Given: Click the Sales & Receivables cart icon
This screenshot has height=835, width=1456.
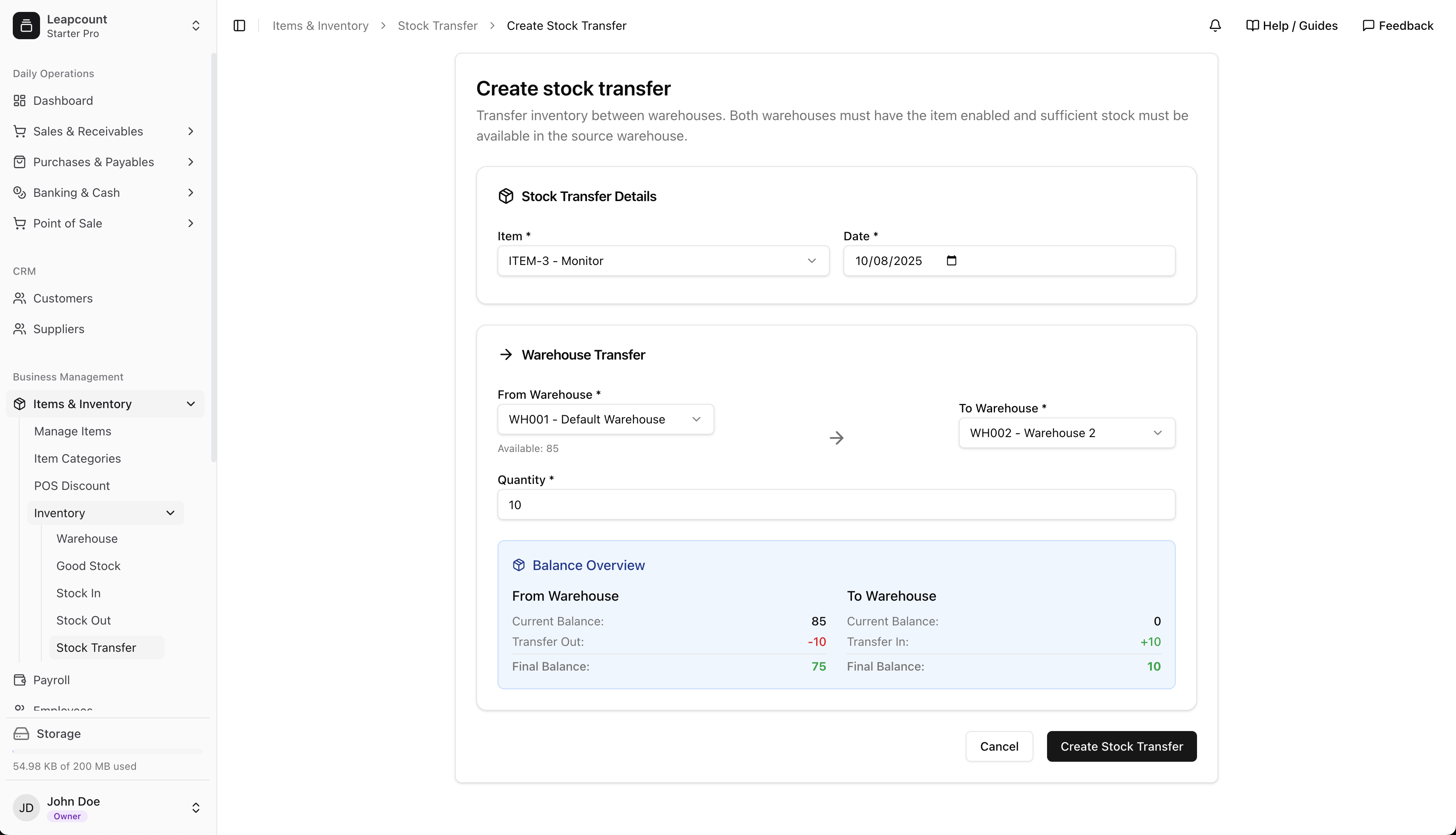Looking at the screenshot, I should [20, 131].
